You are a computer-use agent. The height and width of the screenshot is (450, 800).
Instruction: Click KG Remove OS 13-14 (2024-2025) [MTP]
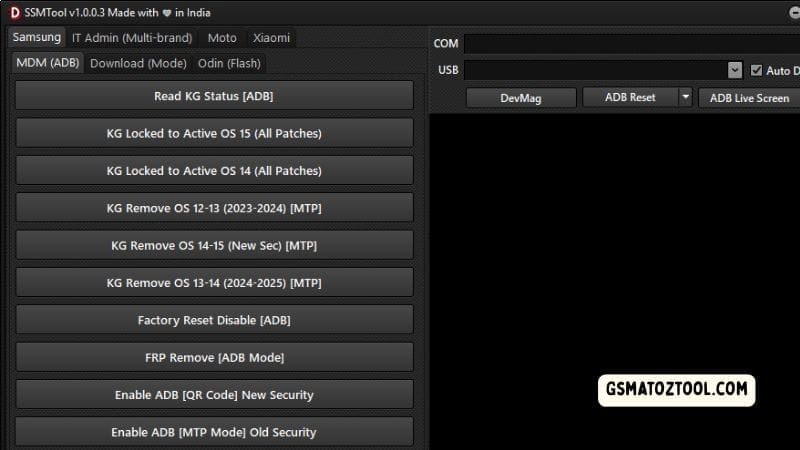click(x=214, y=282)
